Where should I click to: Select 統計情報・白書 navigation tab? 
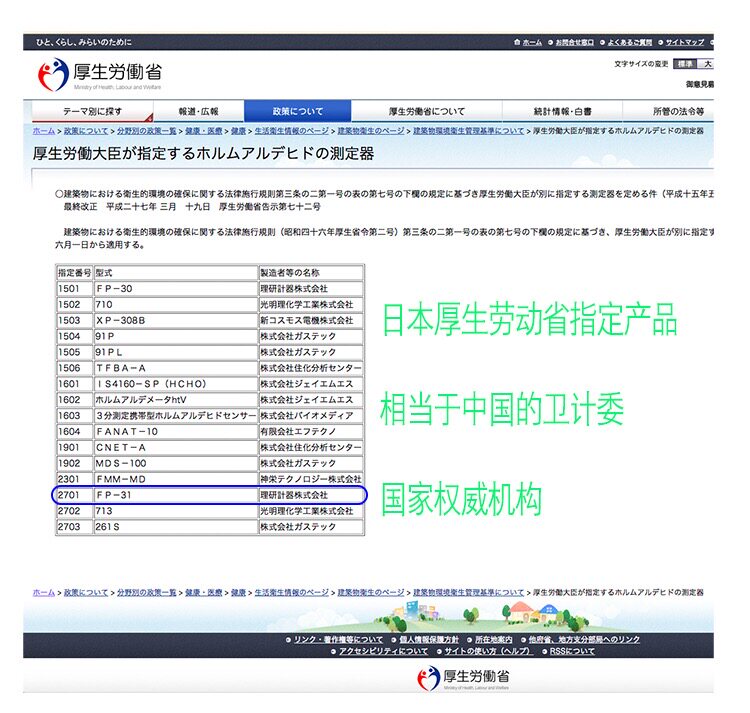point(562,111)
